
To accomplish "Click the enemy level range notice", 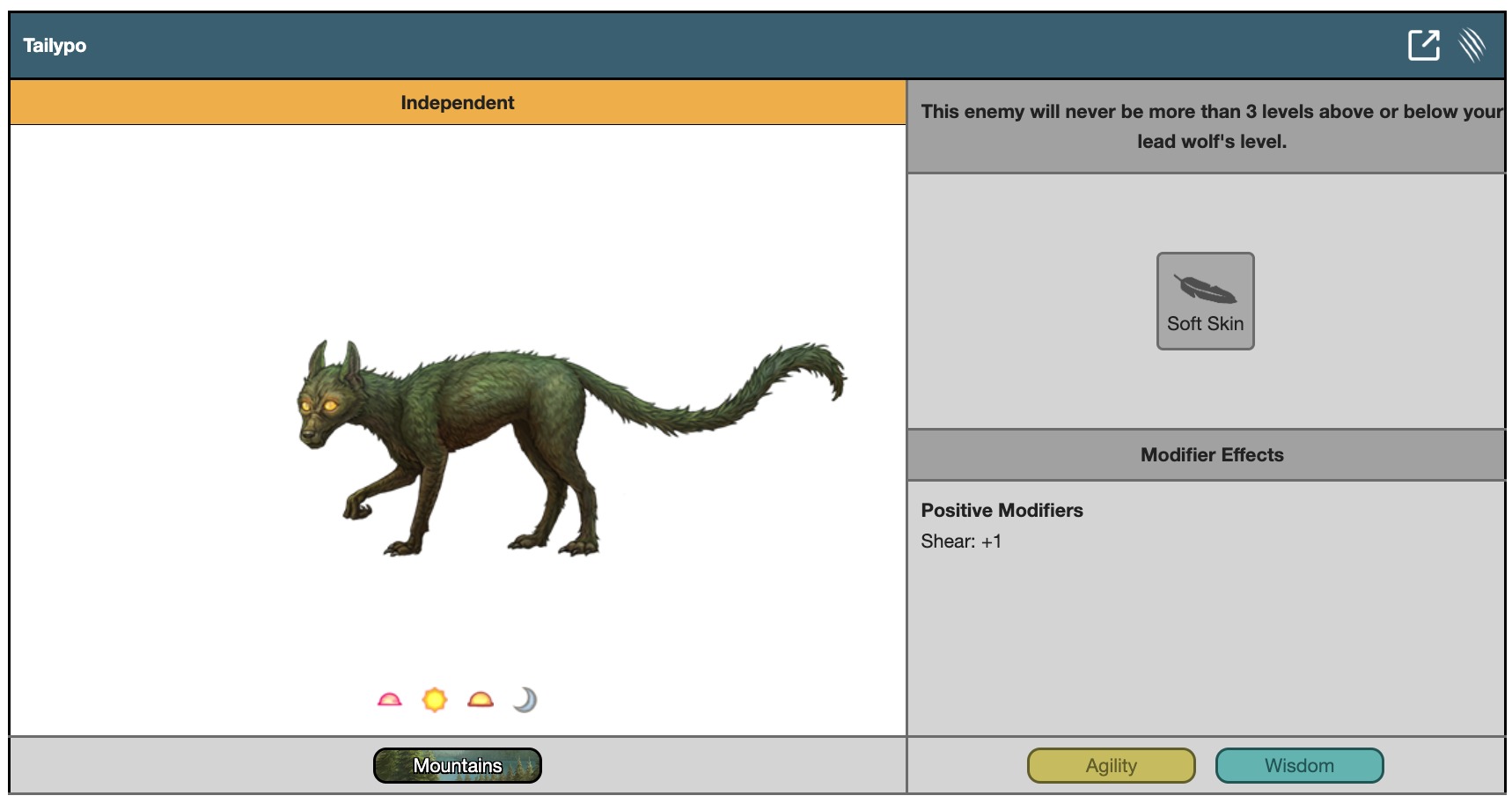I will (1211, 126).
